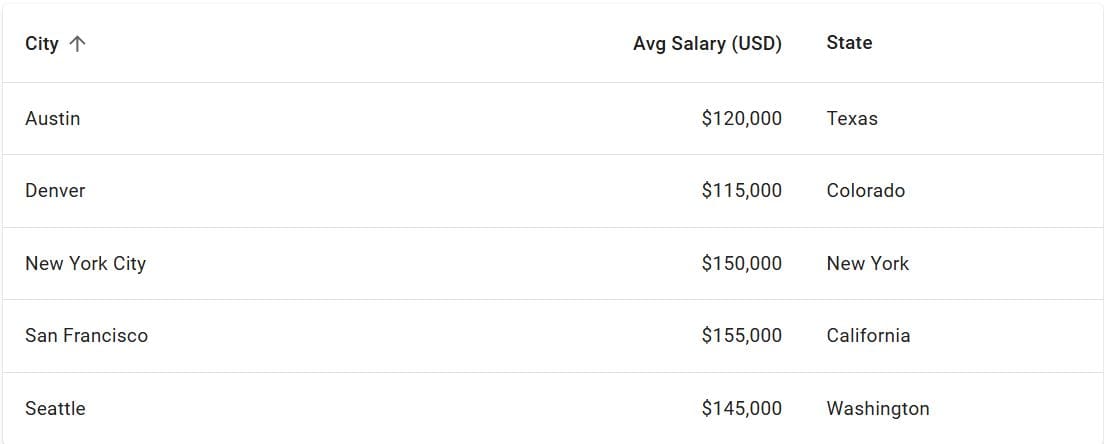Select the Denver city cell
The width and height of the screenshot is (1104, 444).
coord(55,190)
